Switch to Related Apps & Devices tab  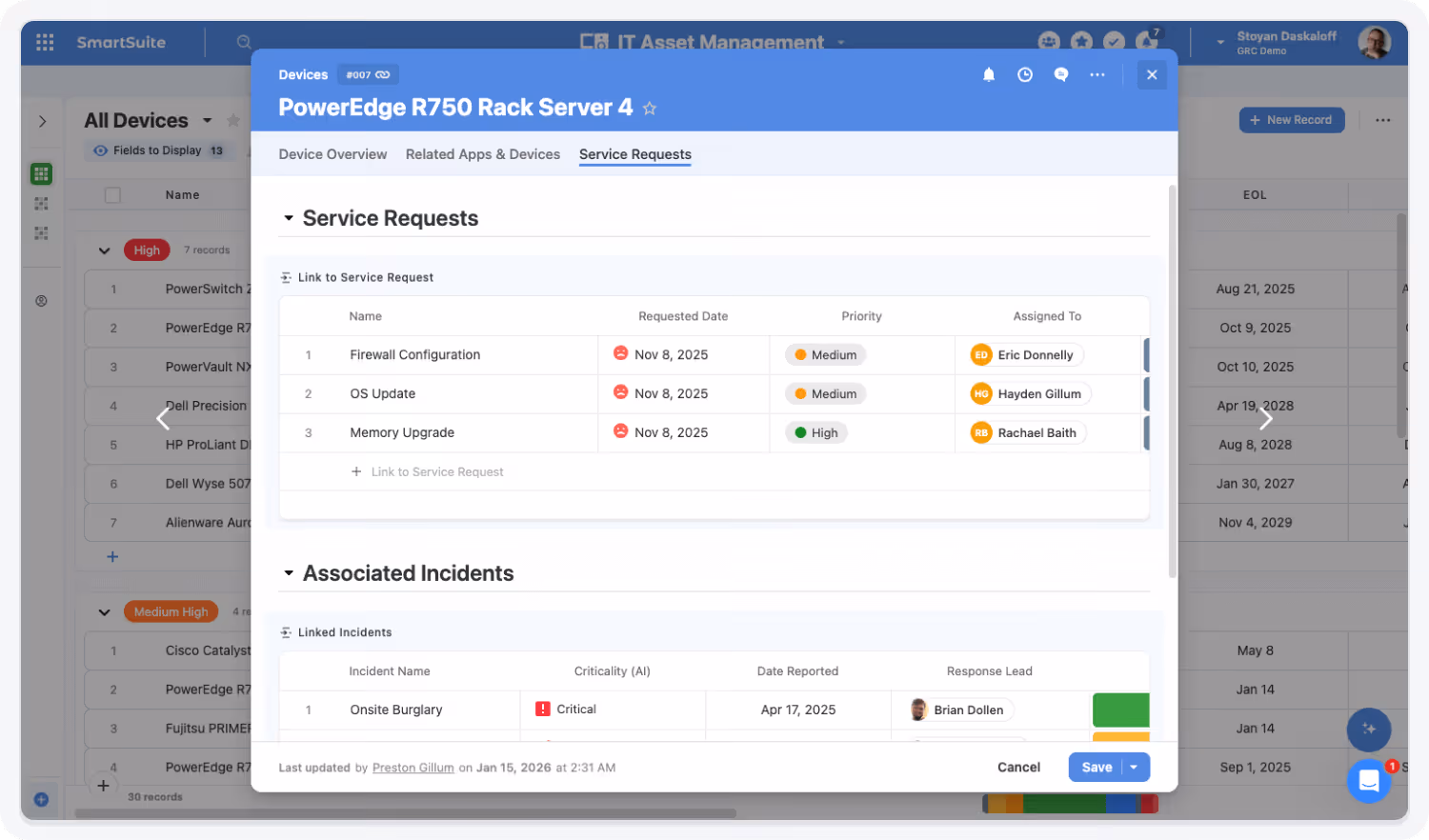coord(483,154)
